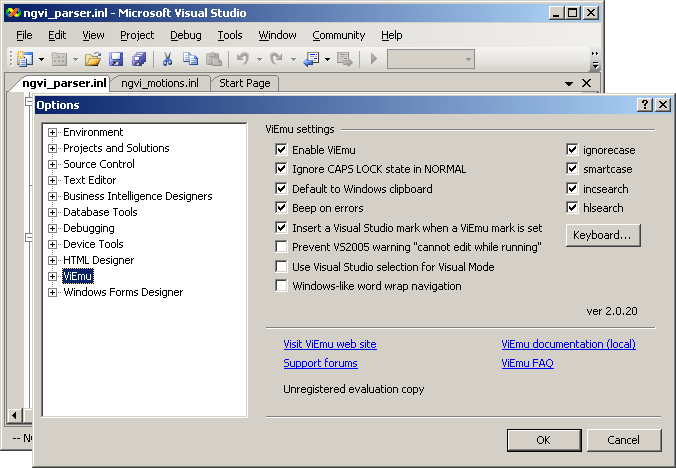The height and width of the screenshot is (468, 676).
Task: Expand the Text Editor tree node
Action: coord(53,180)
